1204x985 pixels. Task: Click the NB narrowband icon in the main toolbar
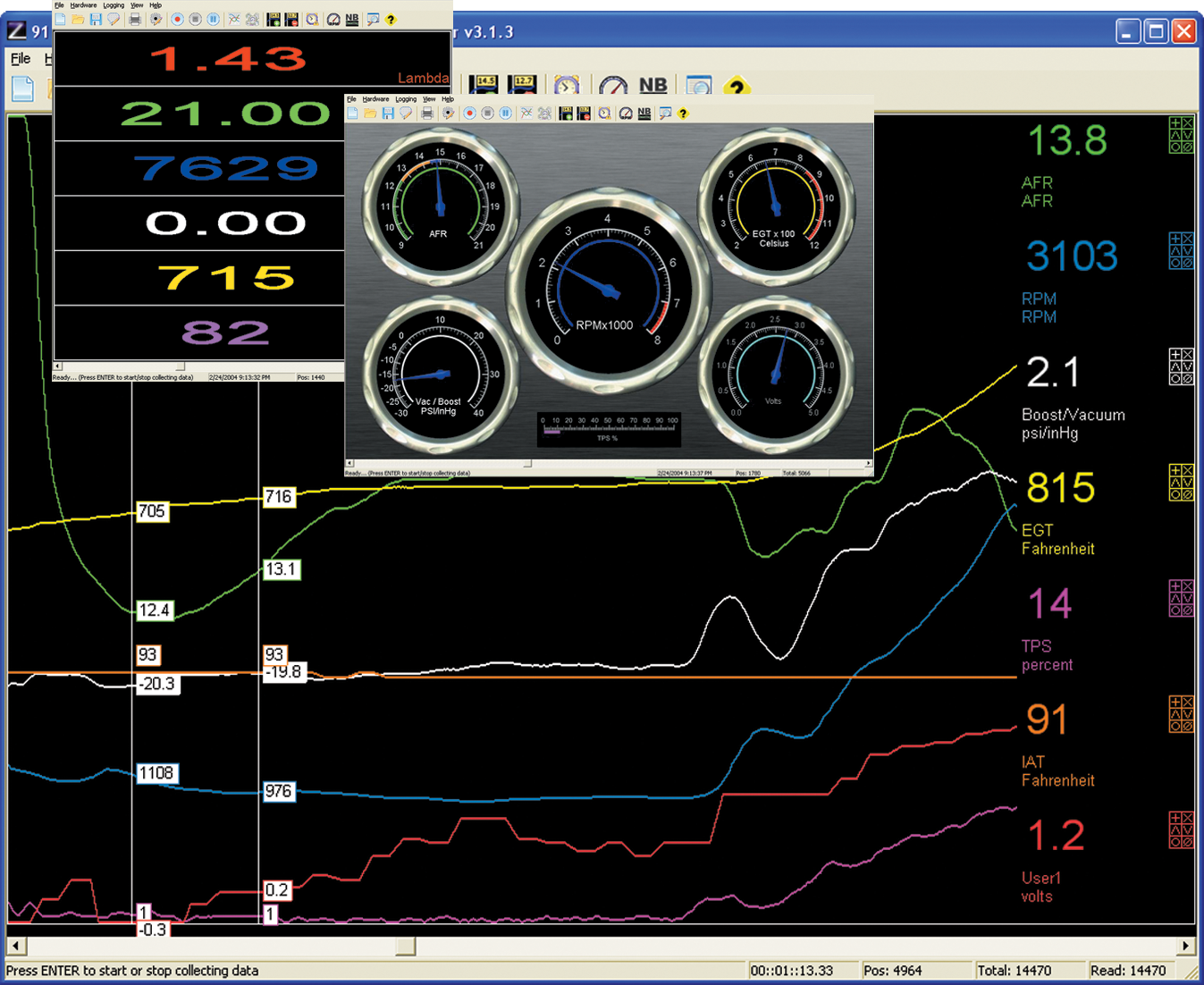pos(653,86)
